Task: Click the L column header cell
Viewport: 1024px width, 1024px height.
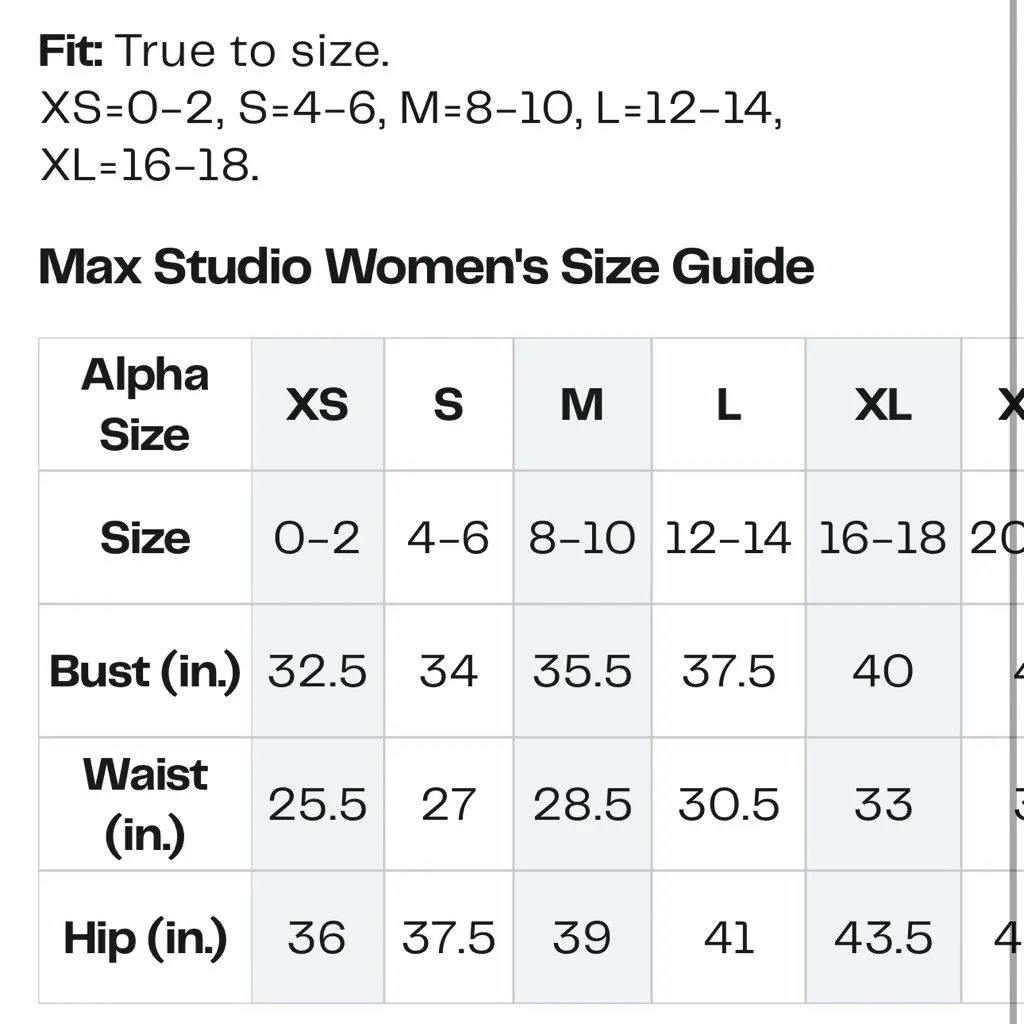Action: pos(728,405)
